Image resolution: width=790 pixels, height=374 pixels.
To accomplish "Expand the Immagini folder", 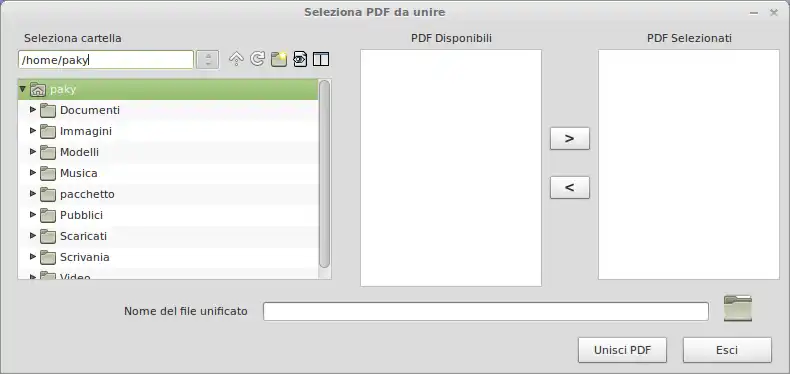I will click(x=33, y=131).
